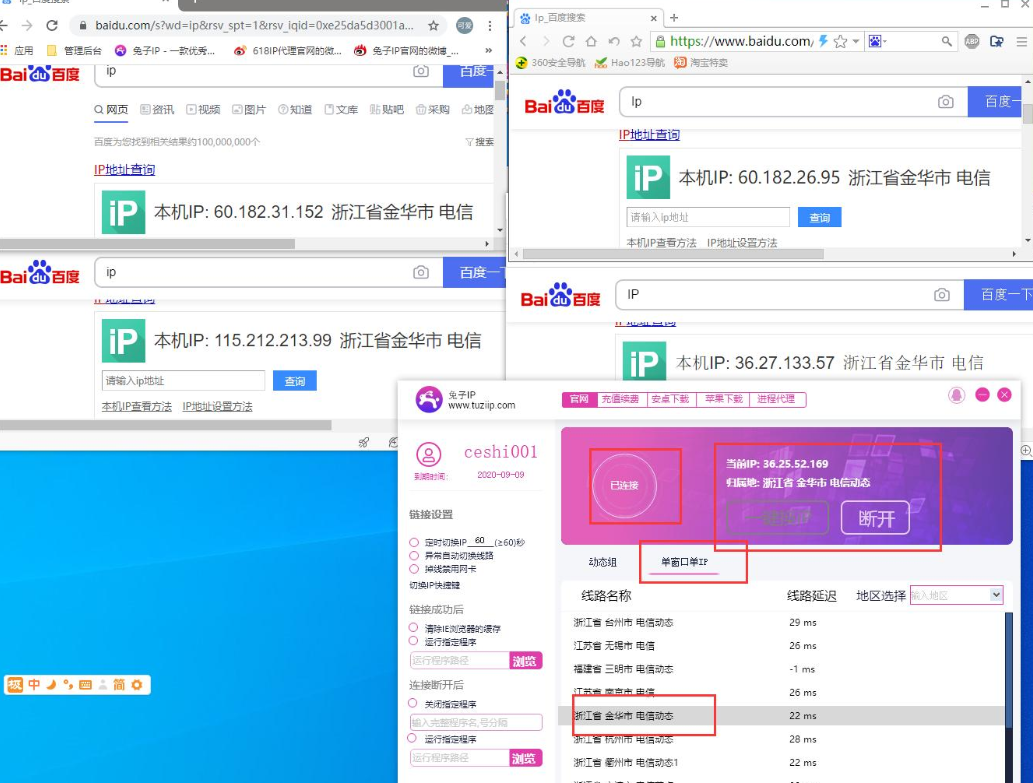1033x783 pixels.
Task: Click the horizontal scrollbar in the Chrome Baidu window
Action: coord(148,244)
